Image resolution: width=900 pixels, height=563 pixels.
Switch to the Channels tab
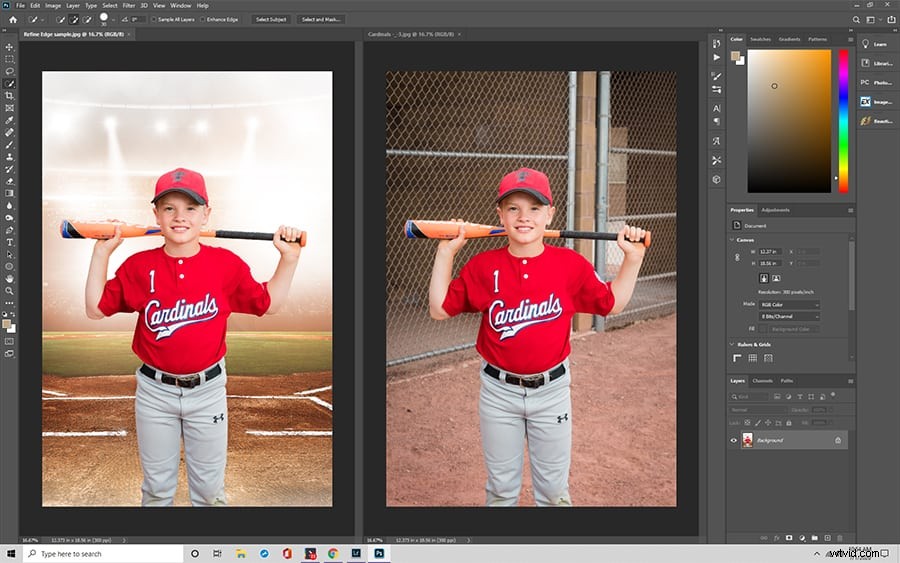762,381
